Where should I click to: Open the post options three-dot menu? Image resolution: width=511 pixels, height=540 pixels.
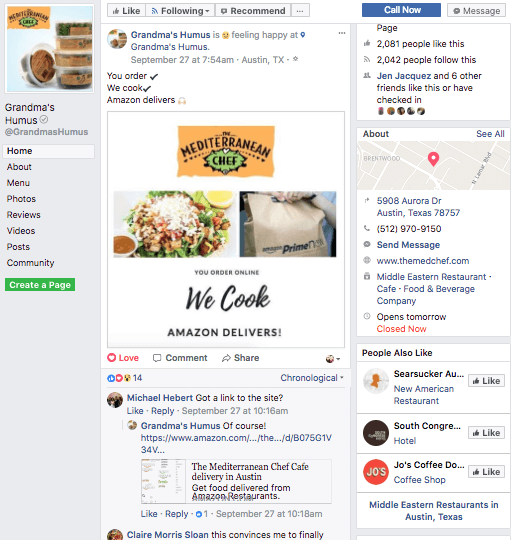point(342,33)
